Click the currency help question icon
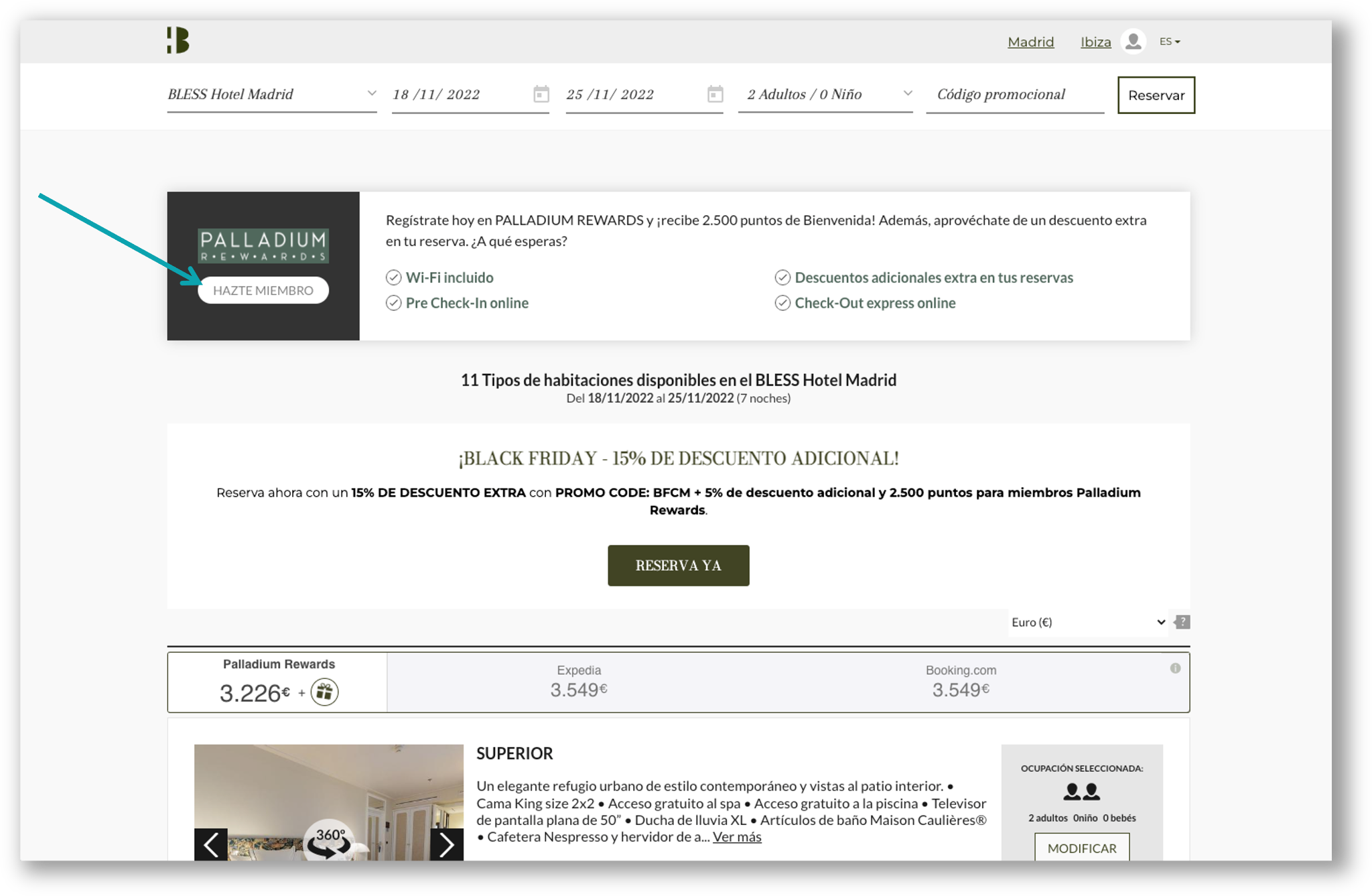Image resolution: width=1372 pixels, height=896 pixels. pyautogui.click(x=1182, y=622)
